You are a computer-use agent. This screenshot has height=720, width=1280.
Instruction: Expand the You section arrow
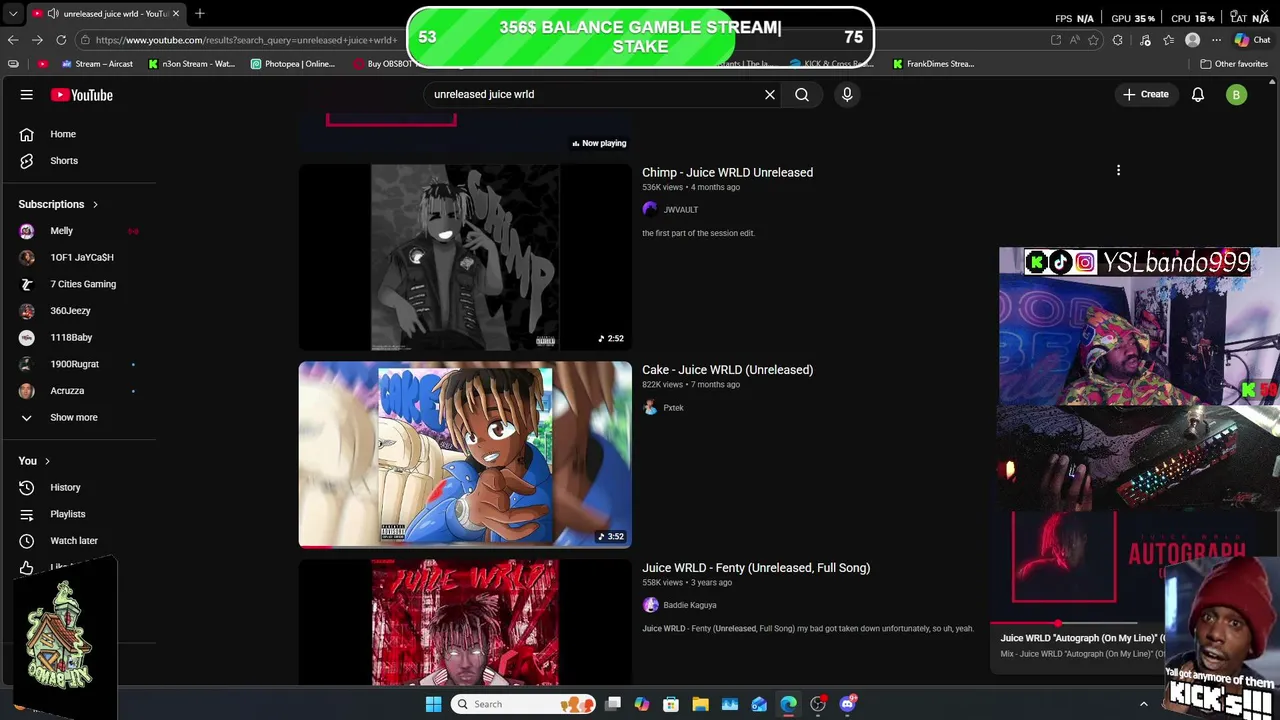(x=46, y=461)
